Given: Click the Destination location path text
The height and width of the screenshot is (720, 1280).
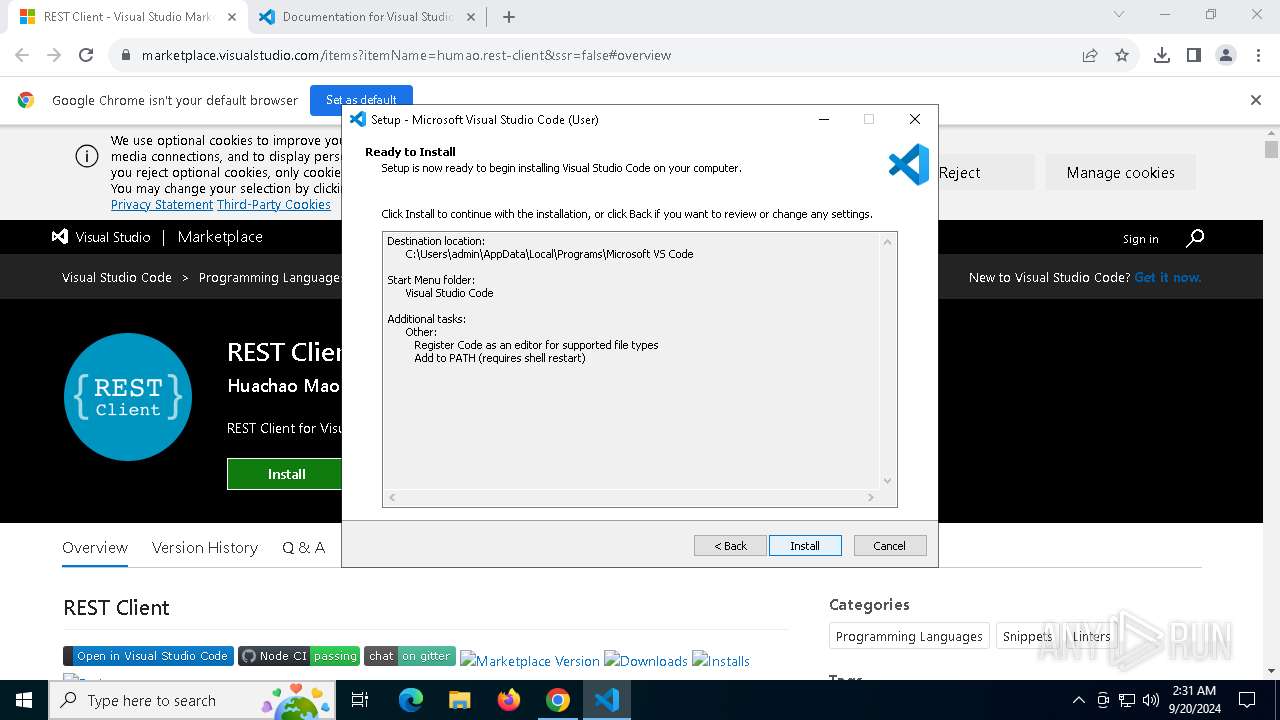Looking at the screenshot, I should 549,254.
